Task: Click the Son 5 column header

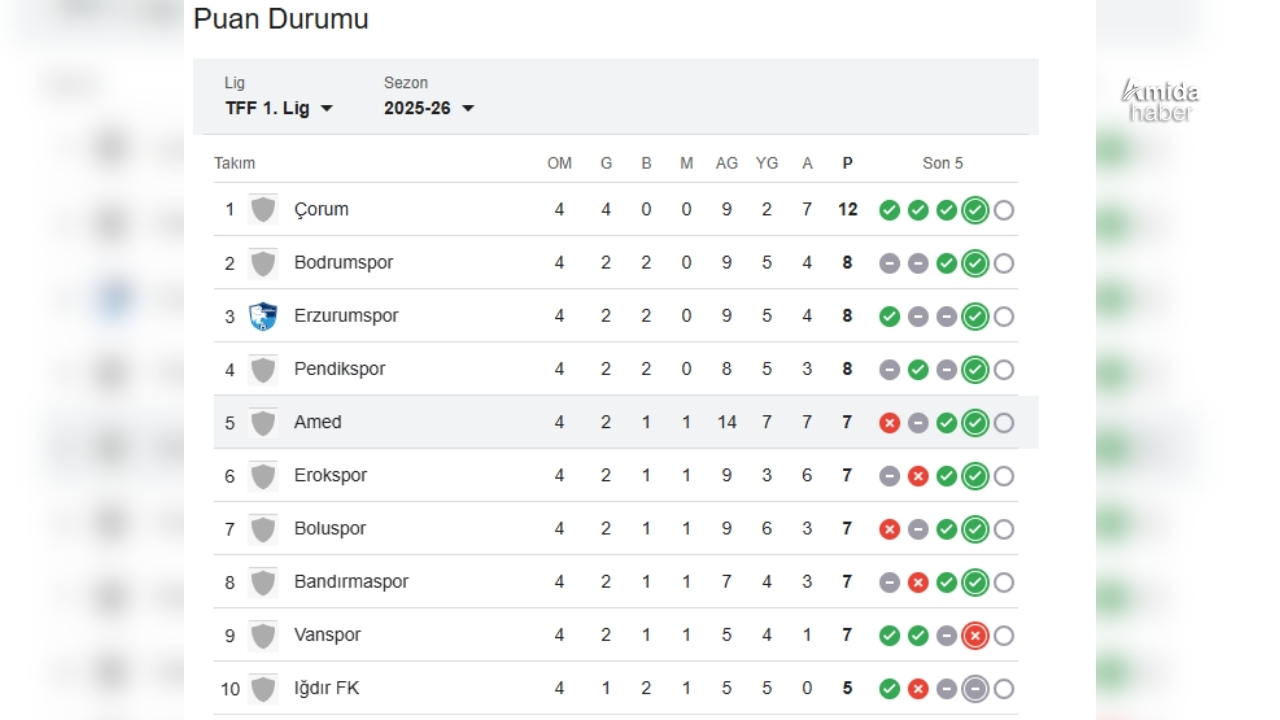Action: click(943, 163)
